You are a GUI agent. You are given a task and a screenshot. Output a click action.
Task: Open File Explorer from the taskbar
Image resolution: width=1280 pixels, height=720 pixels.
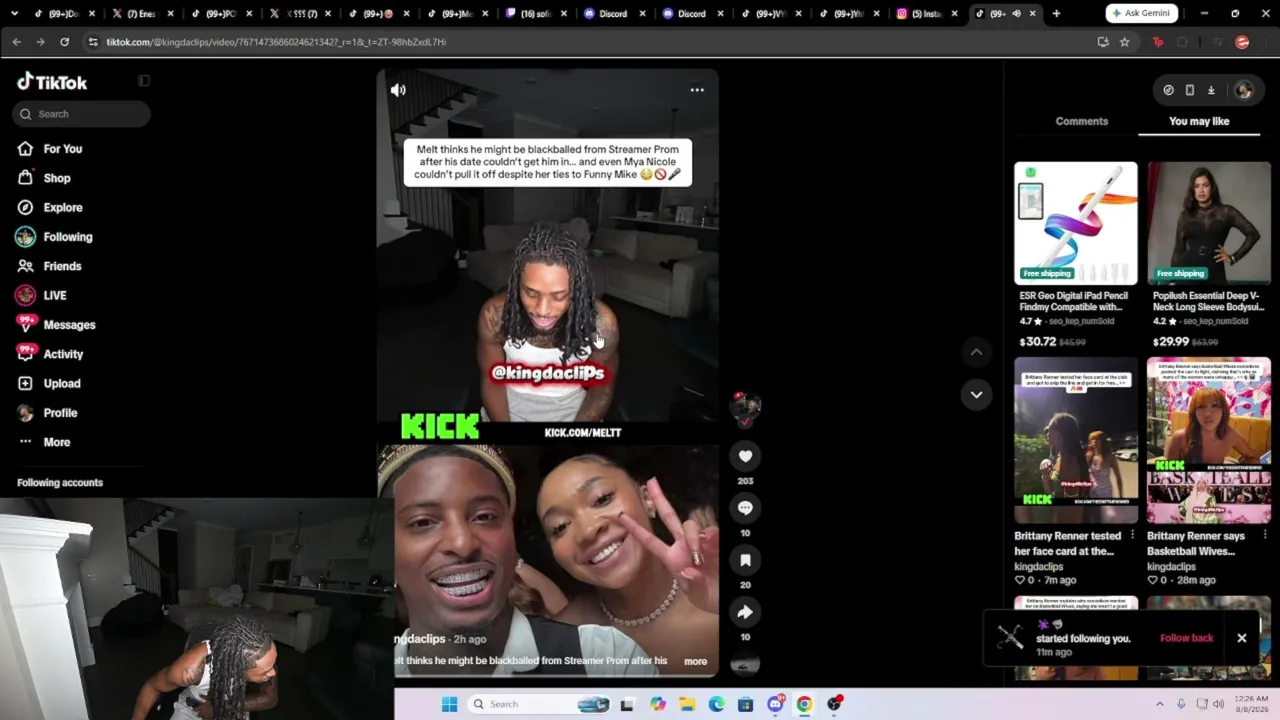687,704
